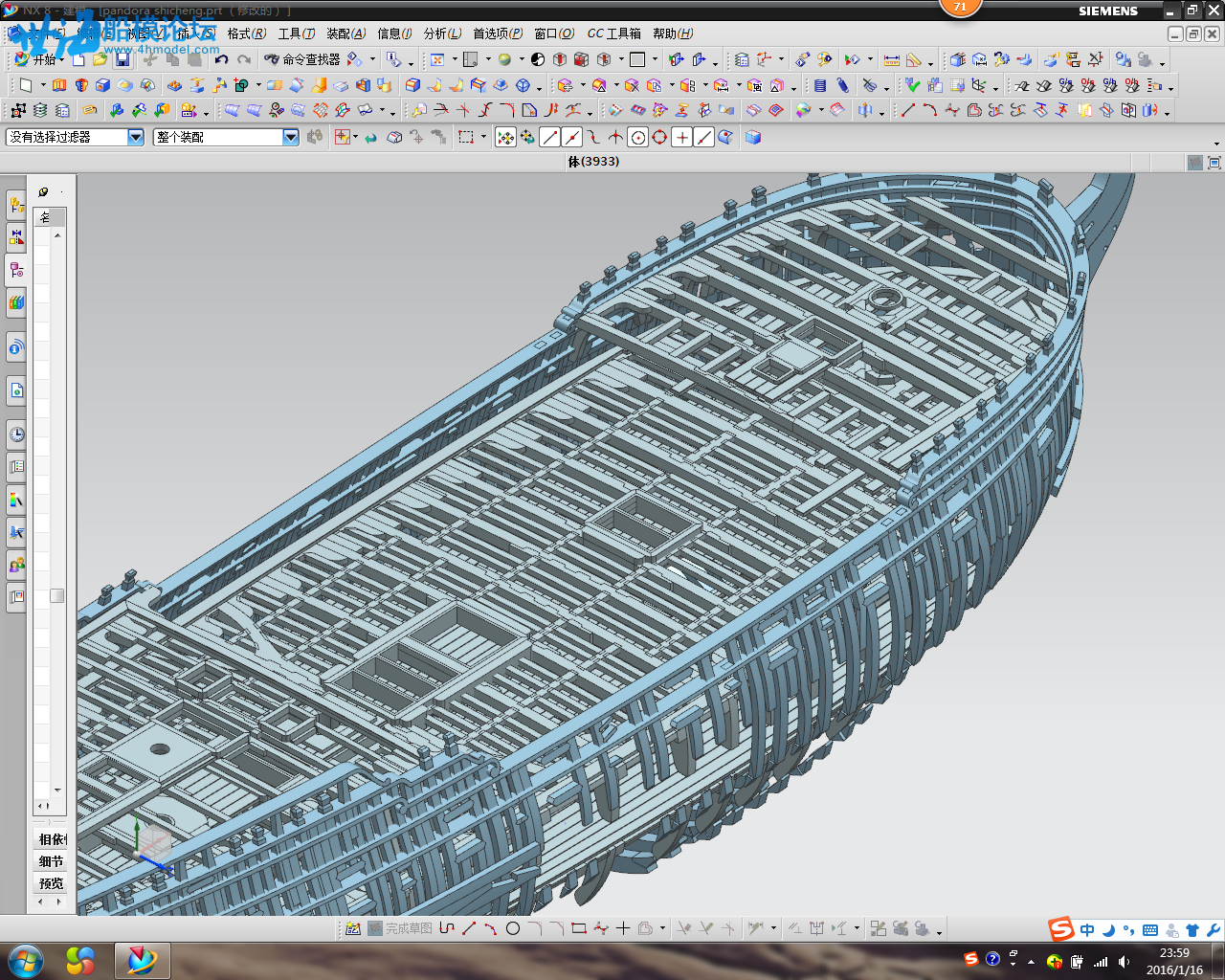This screenshot has height=980, width=1225.
Task: Toggle end point snap
Action: click(x=549, y=137)
